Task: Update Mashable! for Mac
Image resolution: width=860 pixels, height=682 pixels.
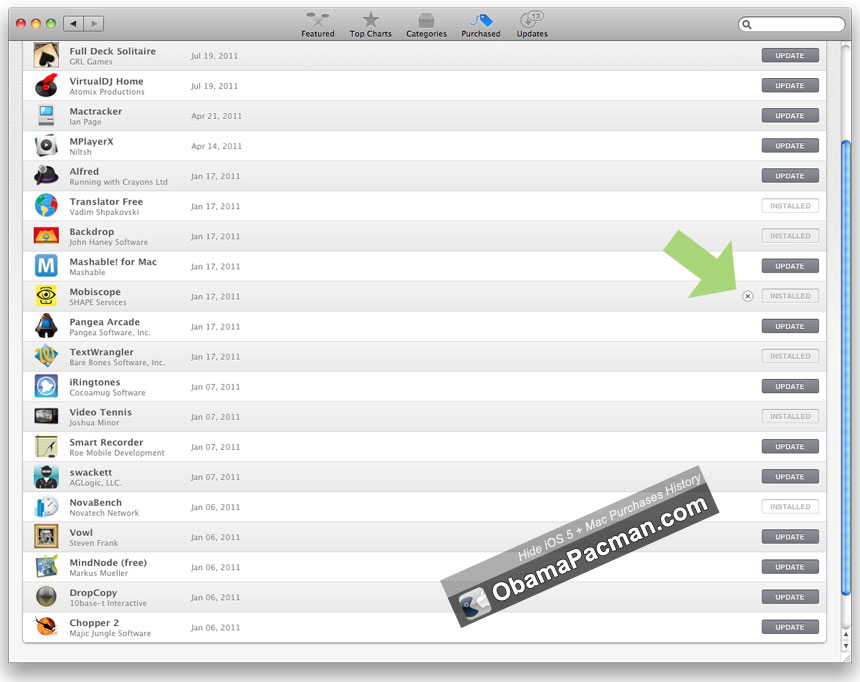Action: coord(790,266)
